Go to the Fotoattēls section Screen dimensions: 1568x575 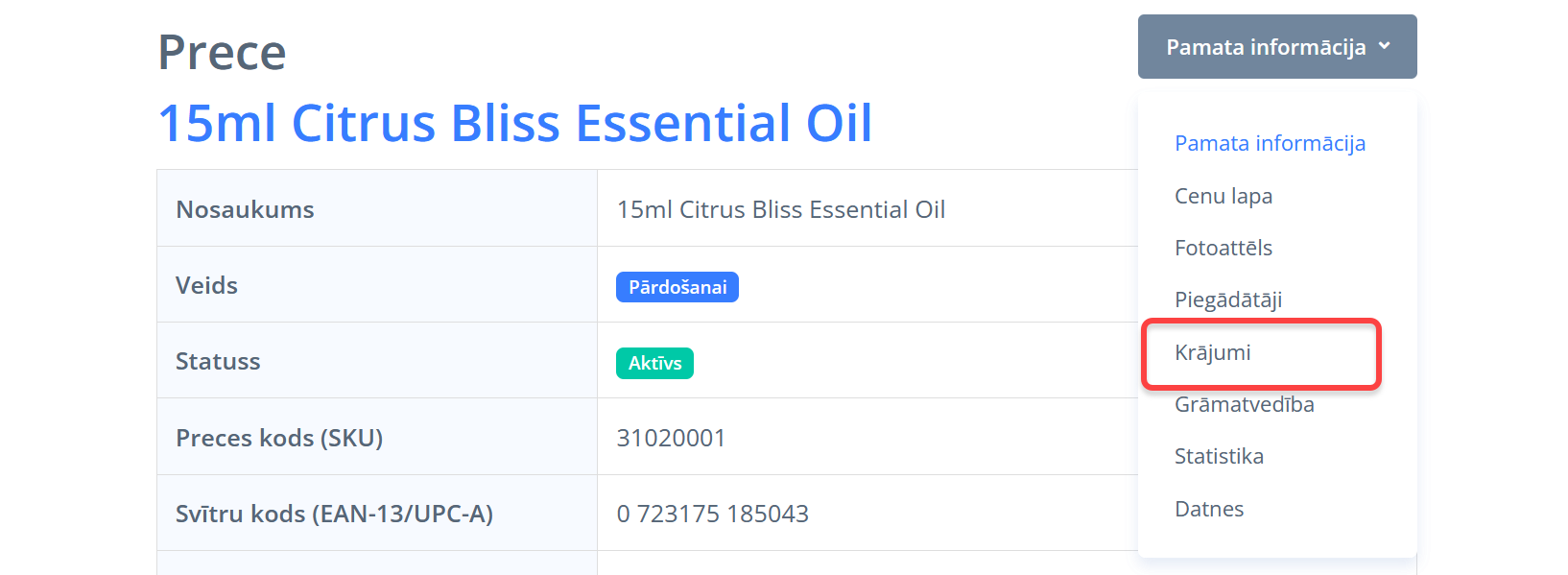tap(1224, 248)
